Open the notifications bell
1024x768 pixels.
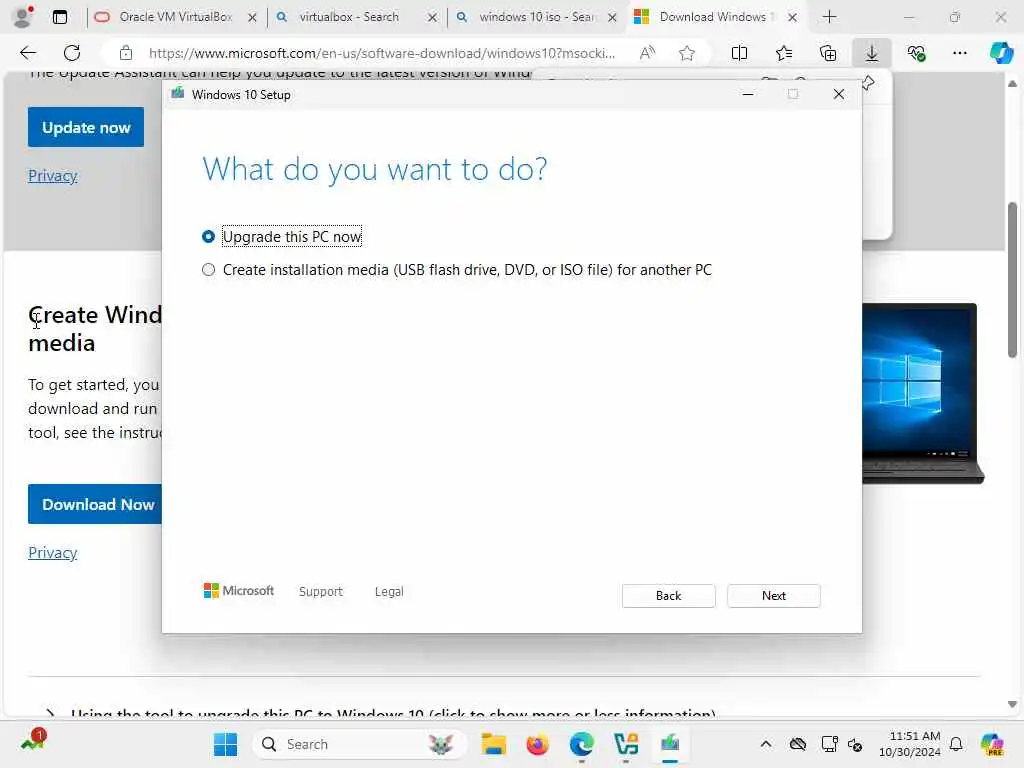[x=956, y=744]
